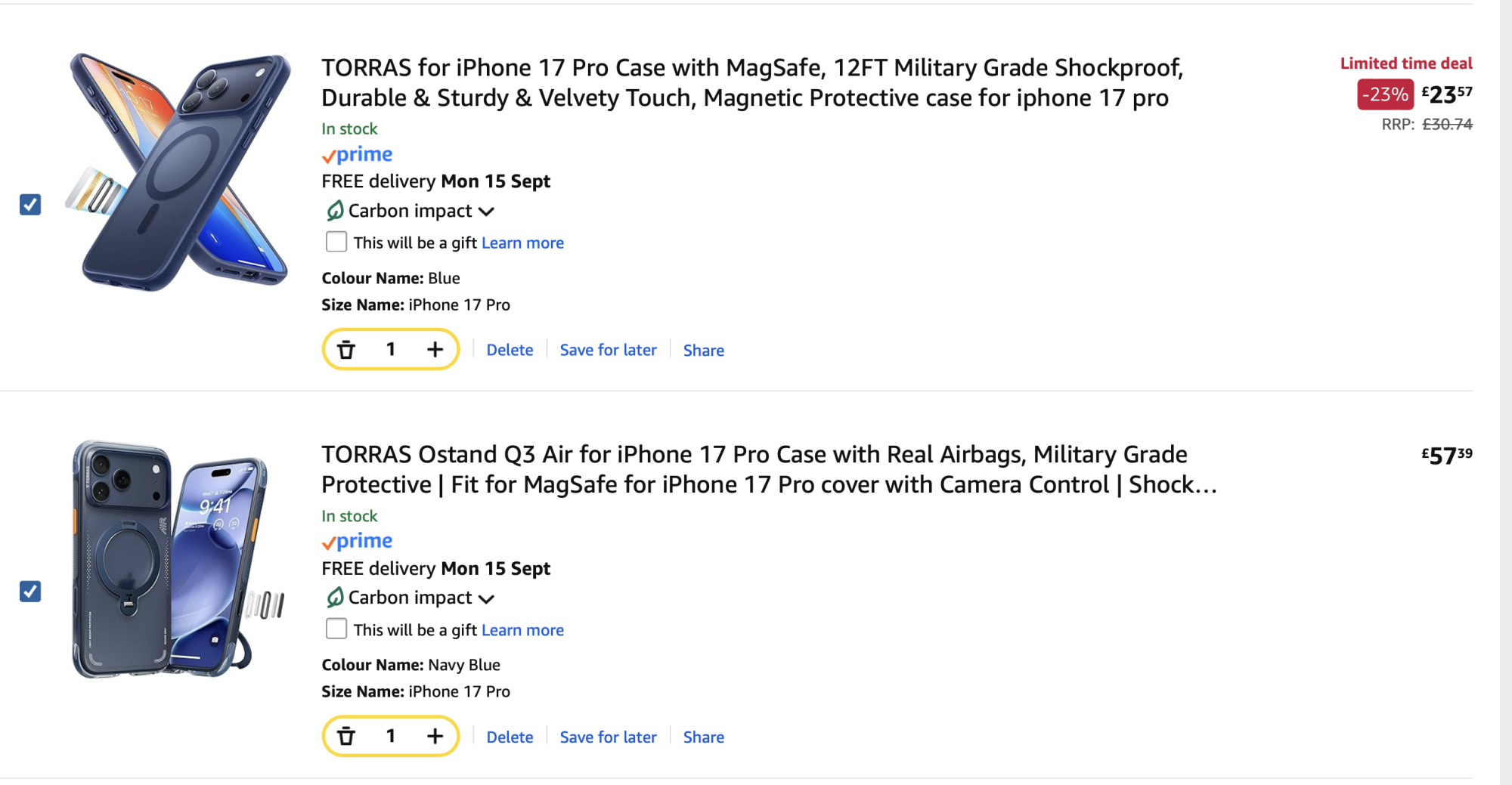Delete the blue MagSafe case from cart

510,351
